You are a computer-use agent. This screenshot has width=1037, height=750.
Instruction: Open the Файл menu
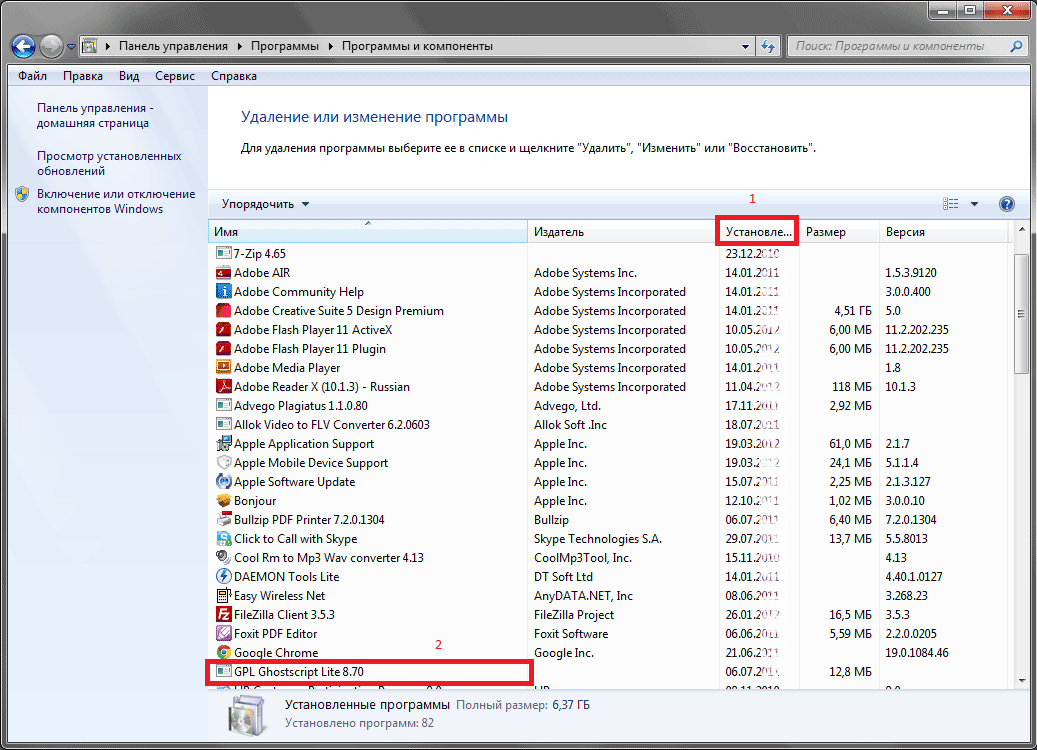tap(32, 76)
